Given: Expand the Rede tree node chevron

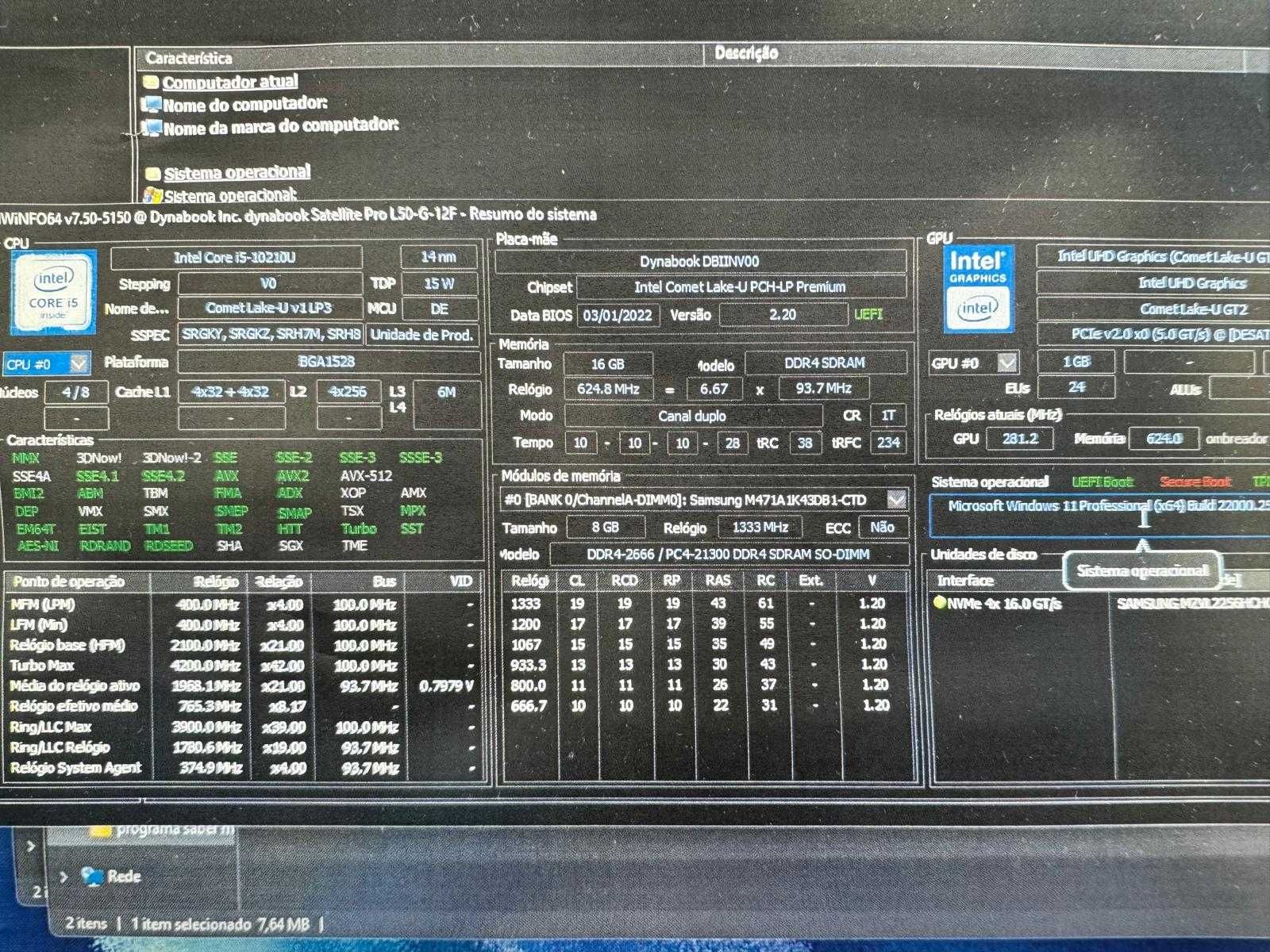Looking at the screenshot, I should pos(63,877).
